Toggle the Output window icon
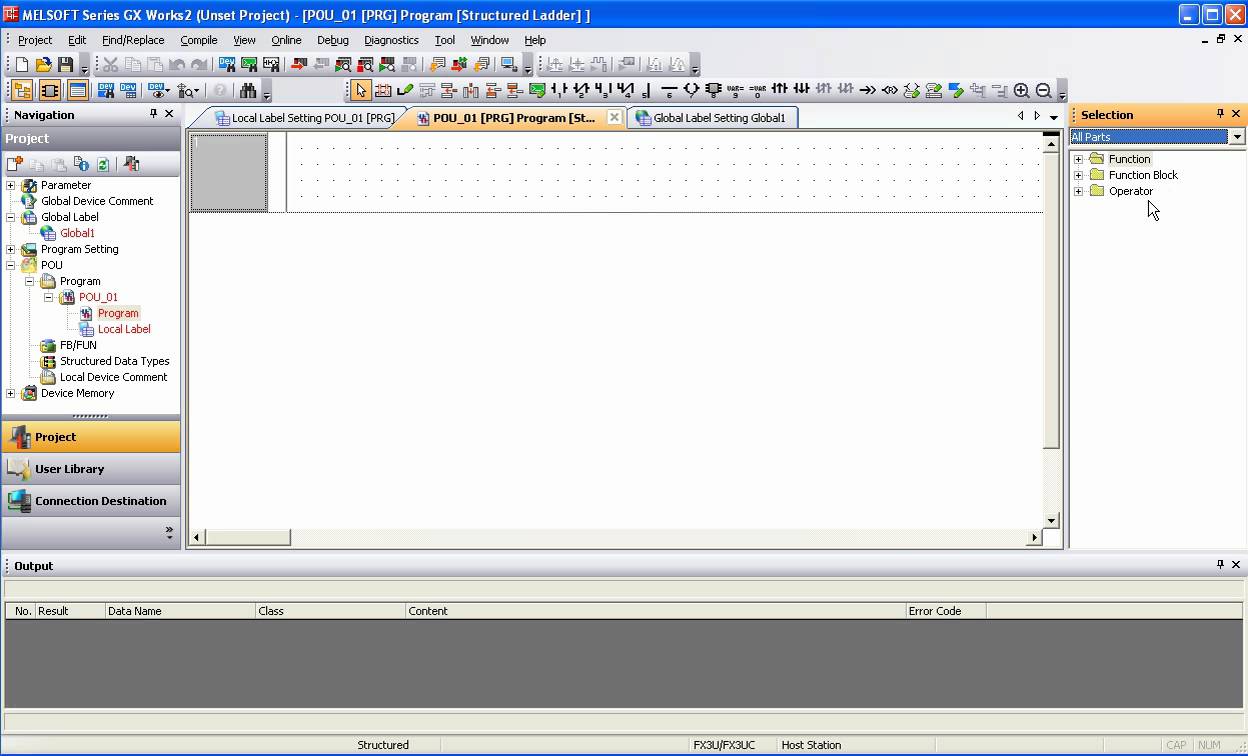The height and width of the screenshot is (756, 1248). point(78,91)
